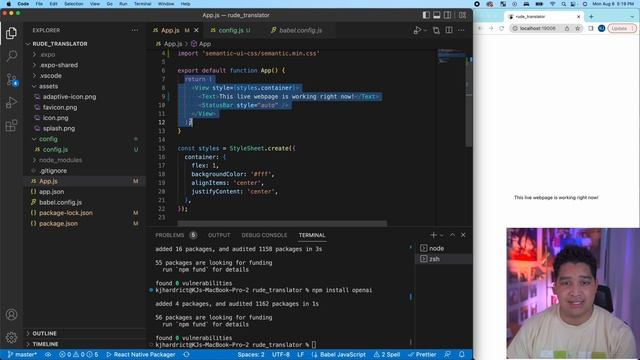Open the Terminal menu in menu bar
This screenshot has width=640, height=360.
(x=142, y=4)
